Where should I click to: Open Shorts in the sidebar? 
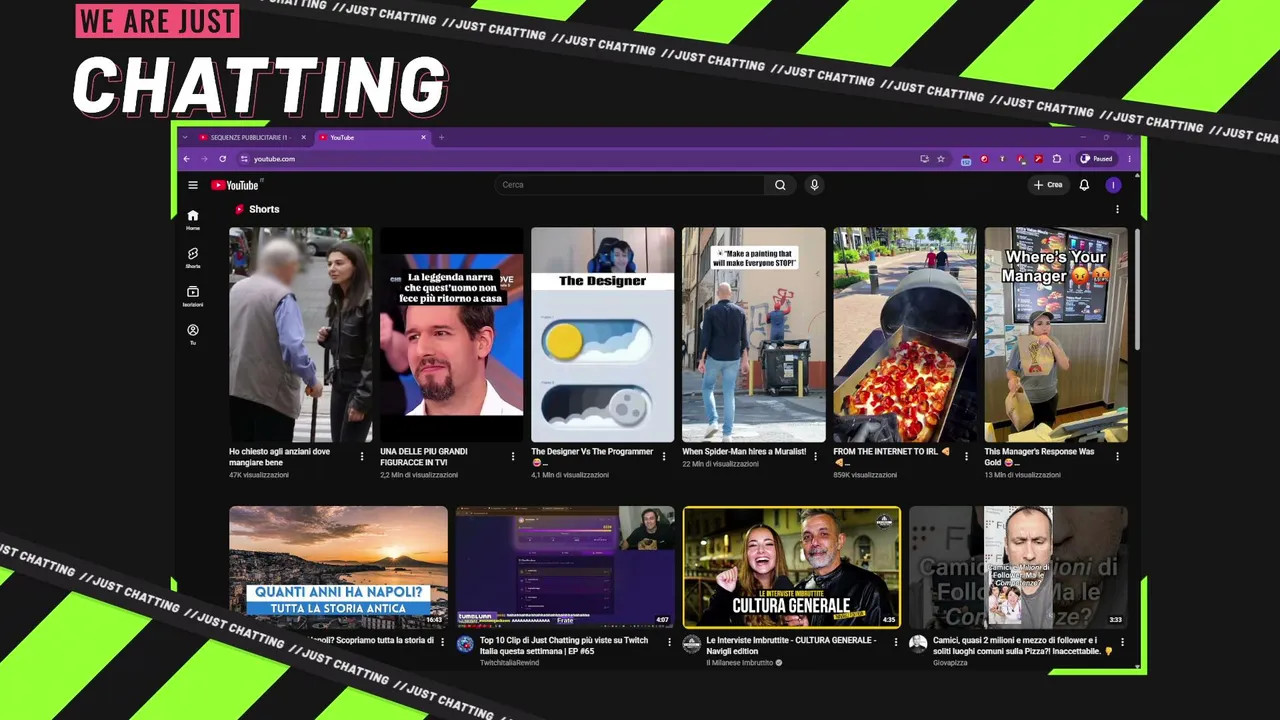tap(193, 258)
